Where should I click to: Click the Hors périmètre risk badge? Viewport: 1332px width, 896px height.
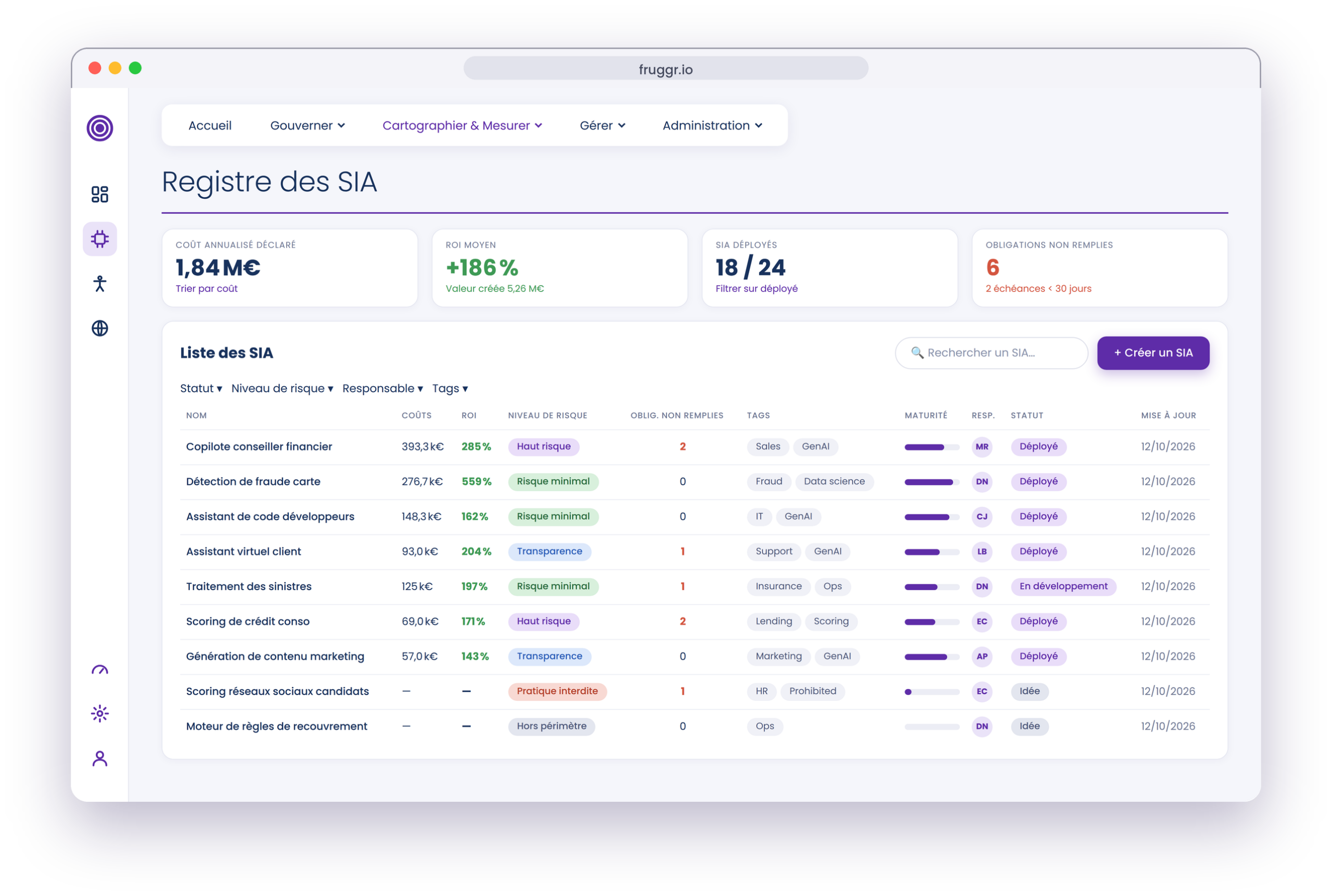pyautogui.click(x=552, y=726)
